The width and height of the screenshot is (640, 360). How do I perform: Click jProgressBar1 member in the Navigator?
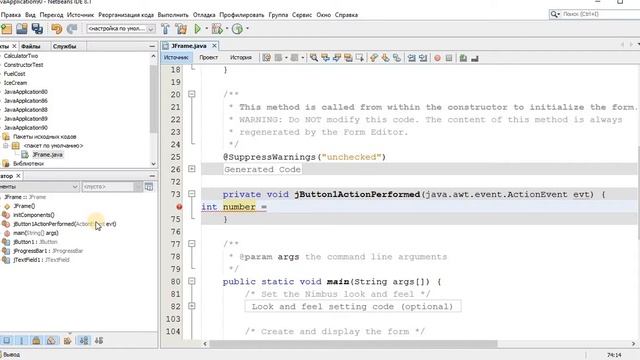(x=48, y=251)
